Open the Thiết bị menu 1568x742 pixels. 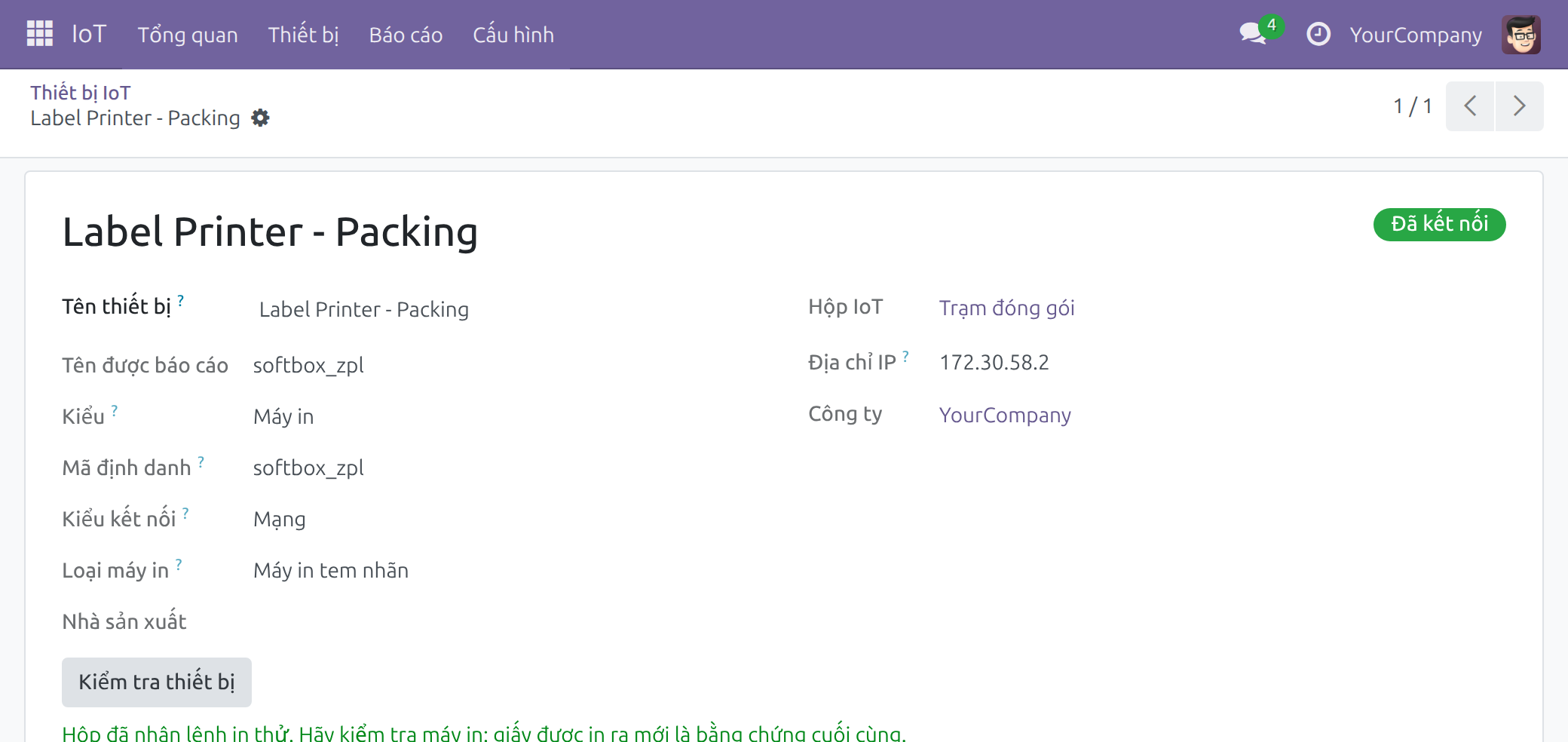303,35
